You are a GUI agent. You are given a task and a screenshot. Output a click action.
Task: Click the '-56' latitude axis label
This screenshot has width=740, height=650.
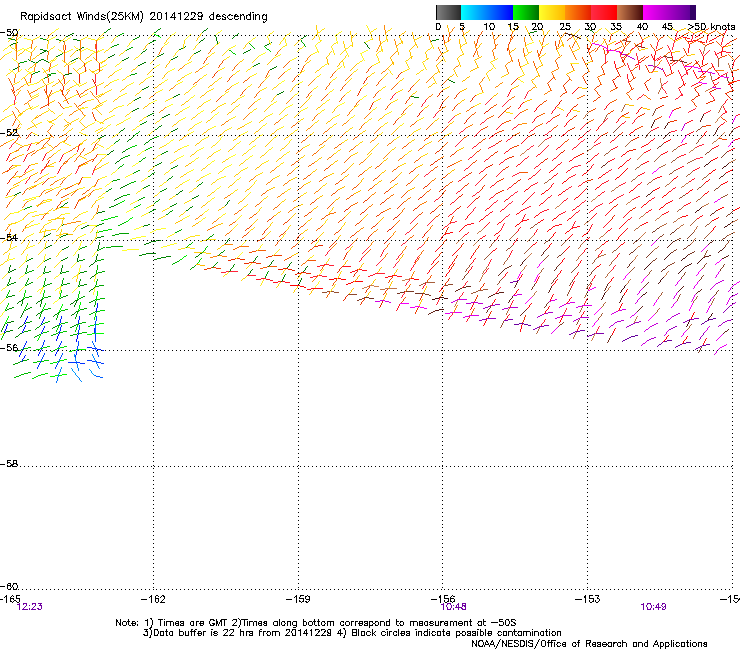pyautogui.click(x=9, y=347)
